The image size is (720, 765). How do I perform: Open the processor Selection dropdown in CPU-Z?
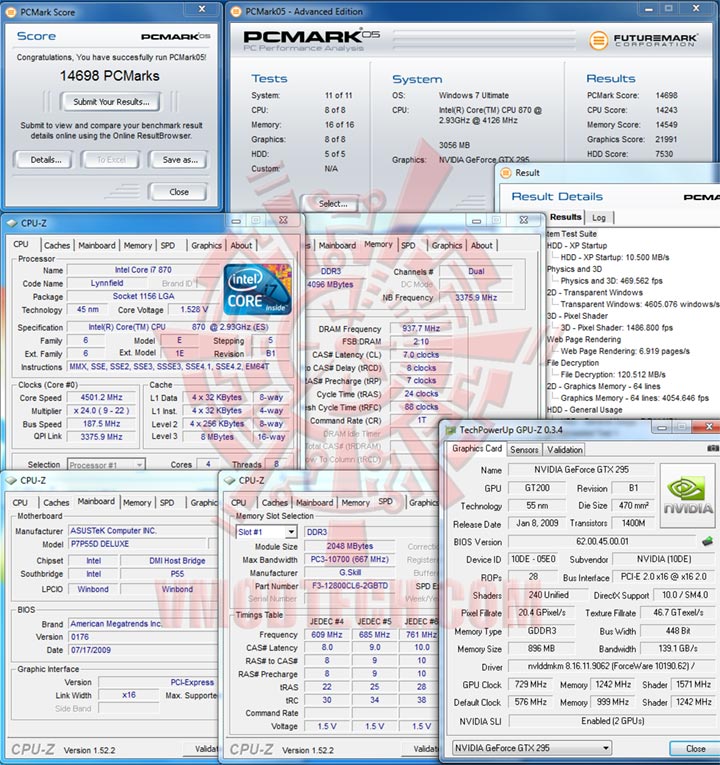pyautogui.click(x=106, y=465)
